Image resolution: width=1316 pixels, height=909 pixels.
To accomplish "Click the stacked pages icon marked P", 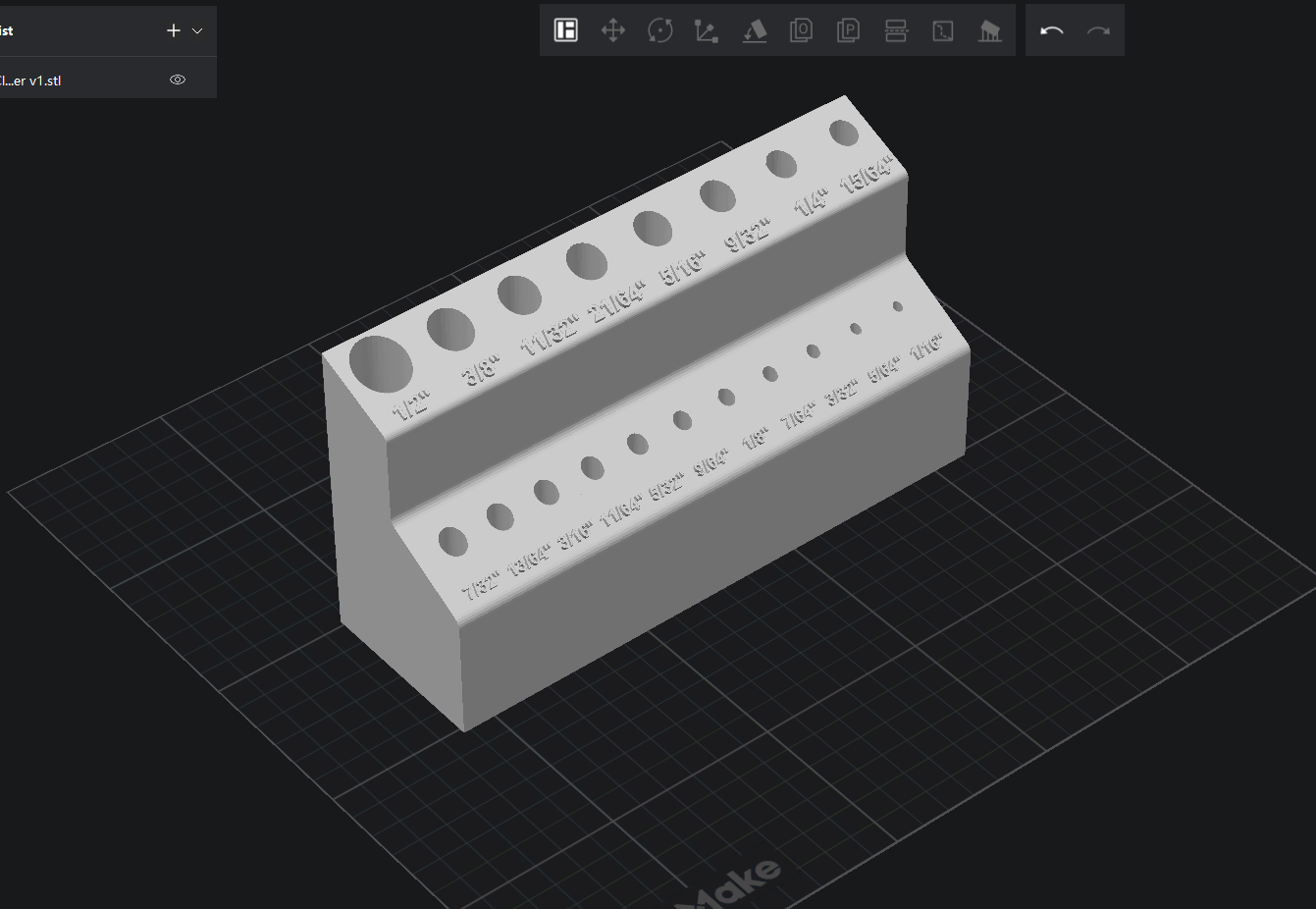I will tap(848, 30).
